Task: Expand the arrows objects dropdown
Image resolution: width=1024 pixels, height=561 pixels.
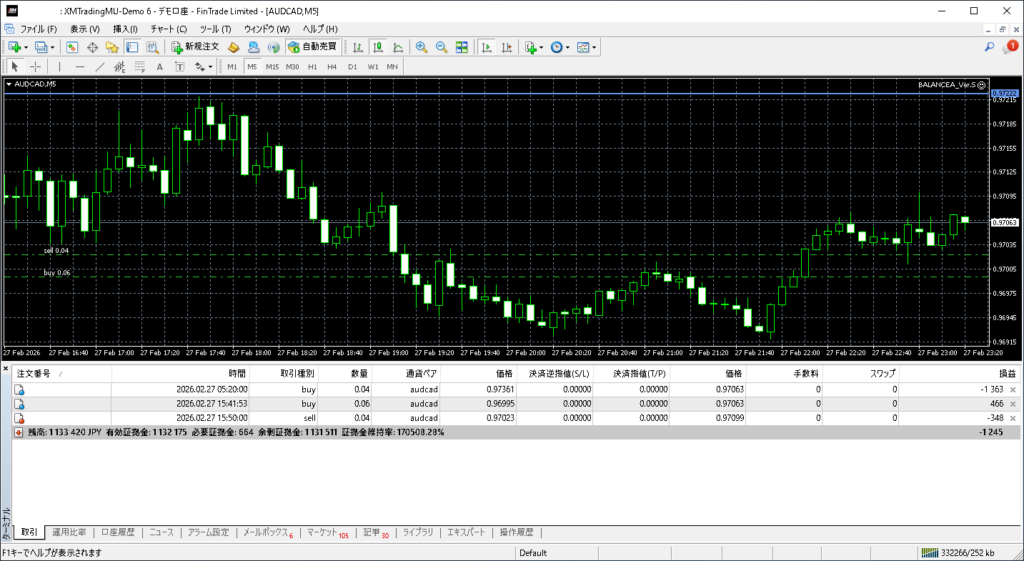Action: pos(203,67)
